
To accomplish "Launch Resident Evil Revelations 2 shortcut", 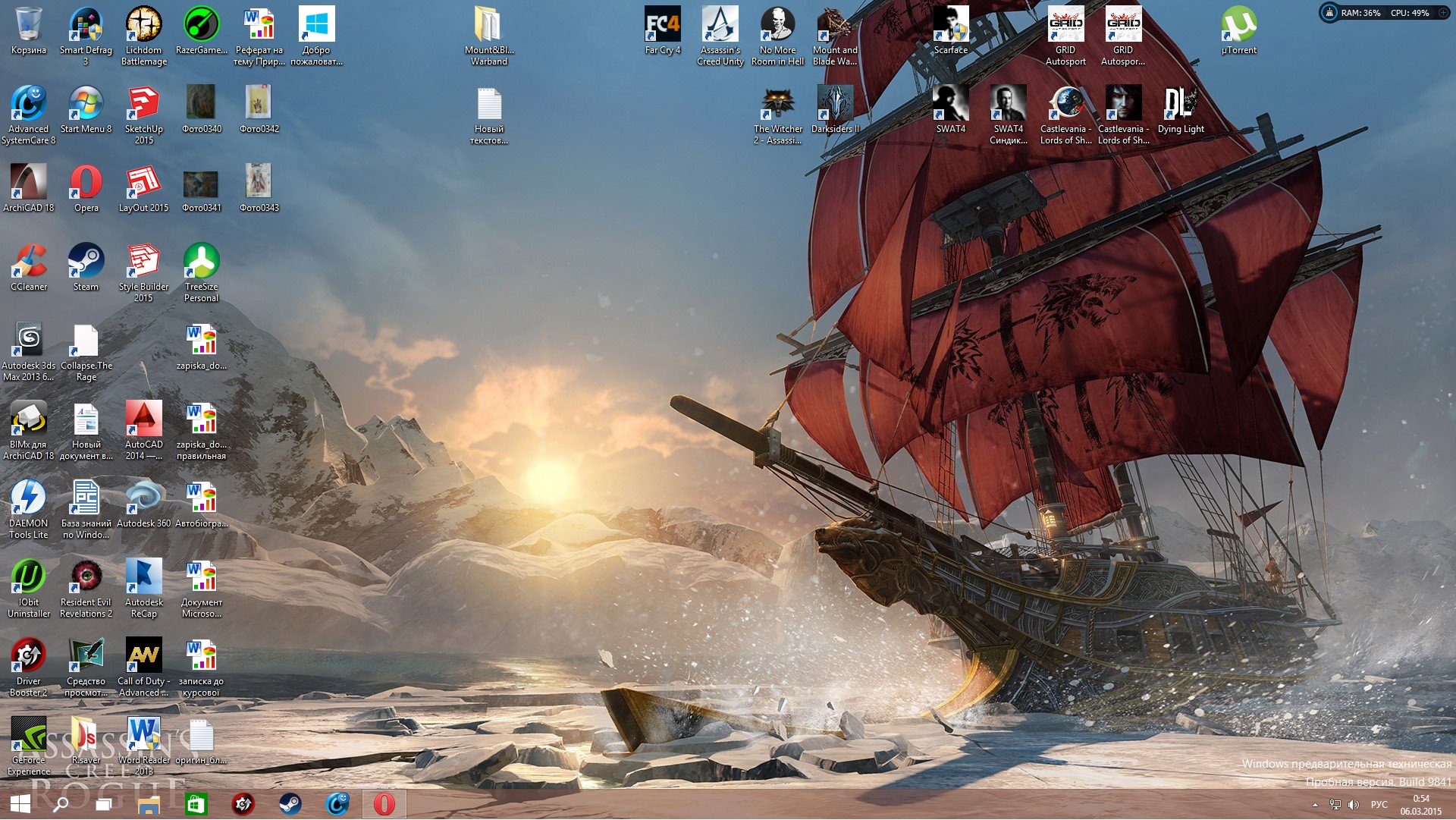I will pyautogui.click(x=86, y=588).
